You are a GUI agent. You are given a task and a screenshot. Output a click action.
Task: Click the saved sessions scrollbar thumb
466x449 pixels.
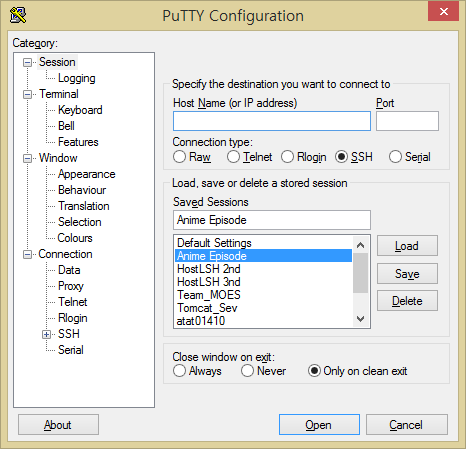(360, 273)
